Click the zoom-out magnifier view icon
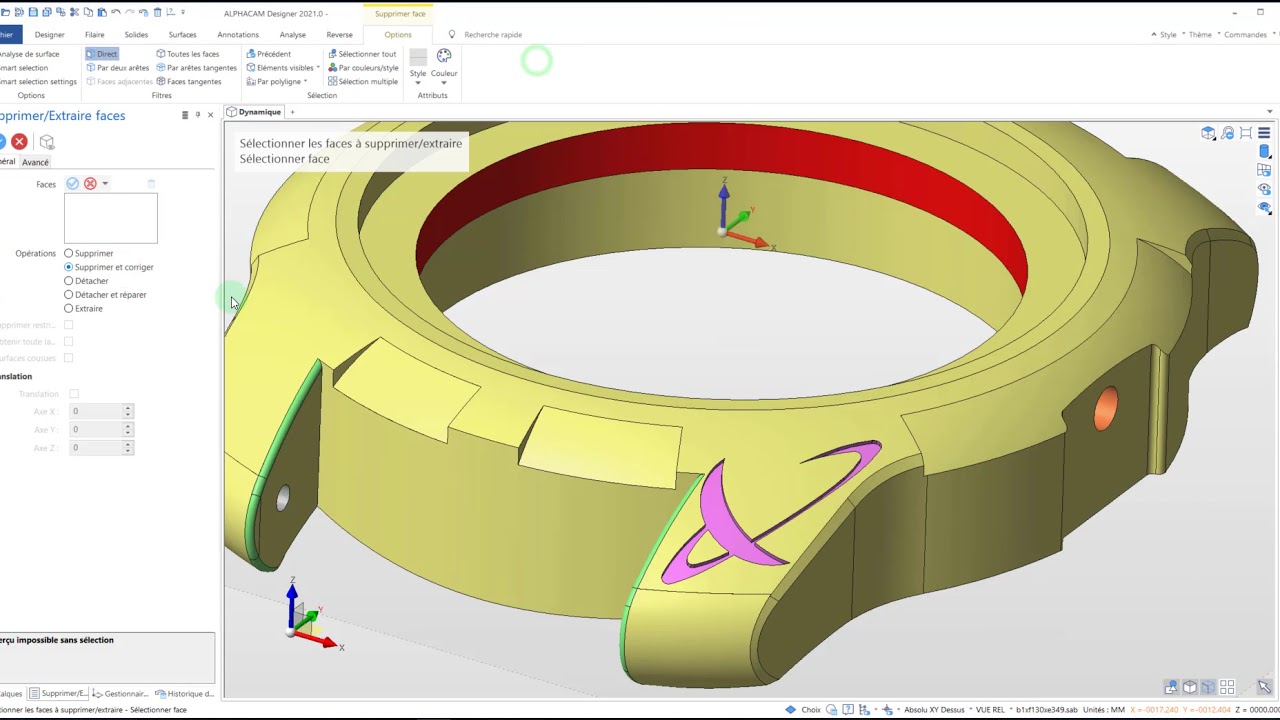The height and width of the screenshot is (720, 1280). pyautogui.click(x=1228, y=133)
